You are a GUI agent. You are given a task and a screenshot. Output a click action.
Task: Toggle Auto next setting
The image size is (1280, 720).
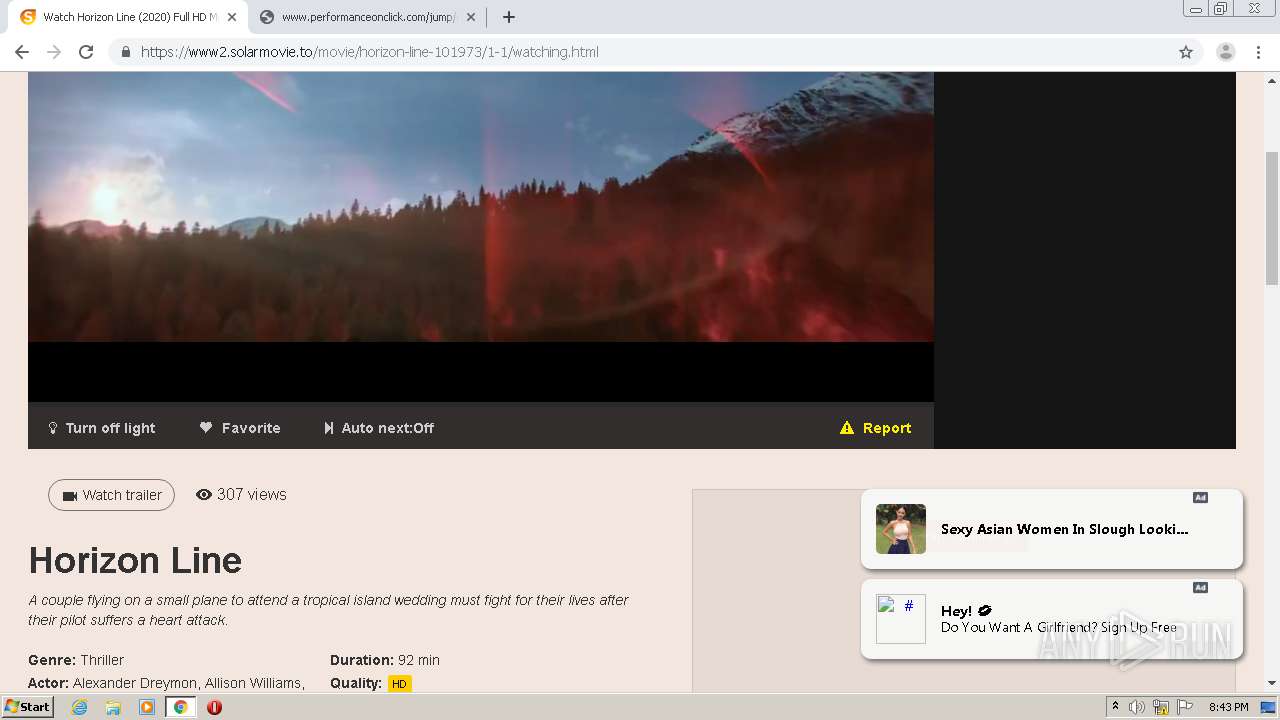tap(379, 428)
